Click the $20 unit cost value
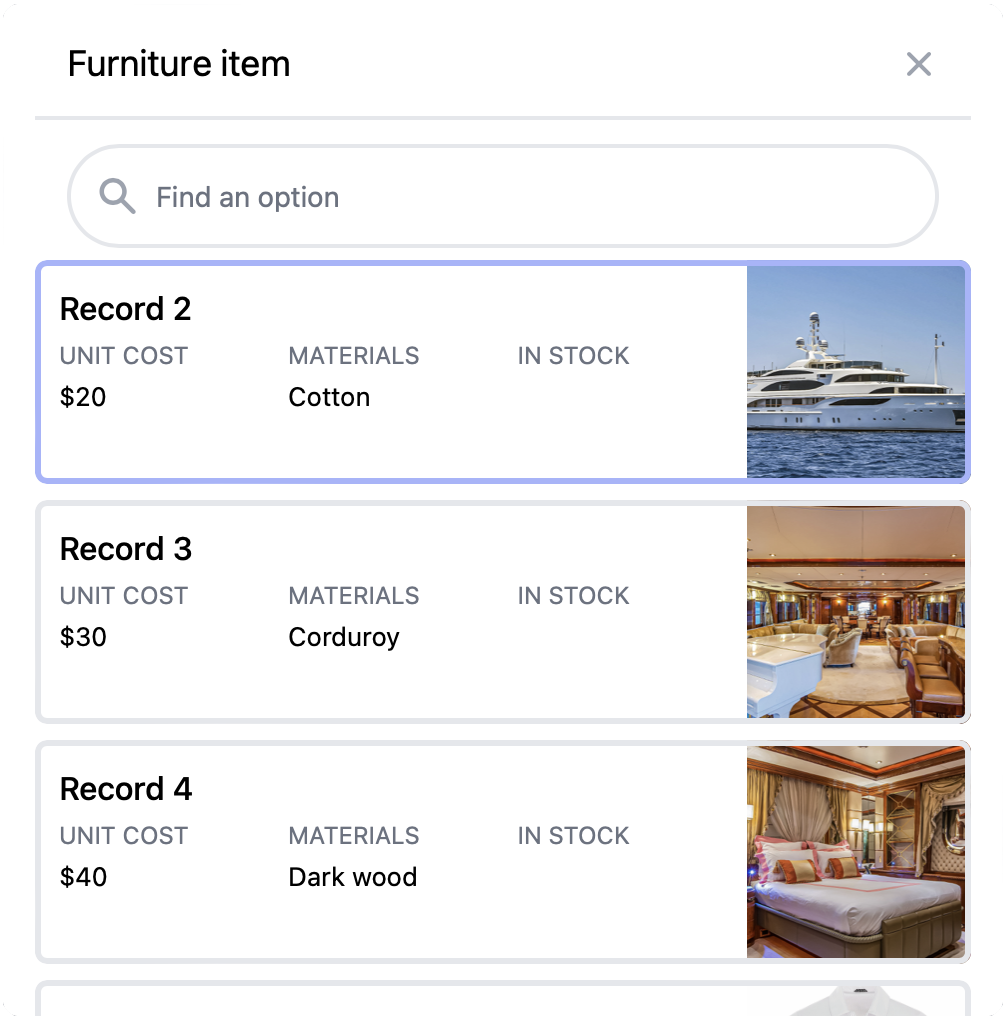1006x1022 pixels. 83,397
